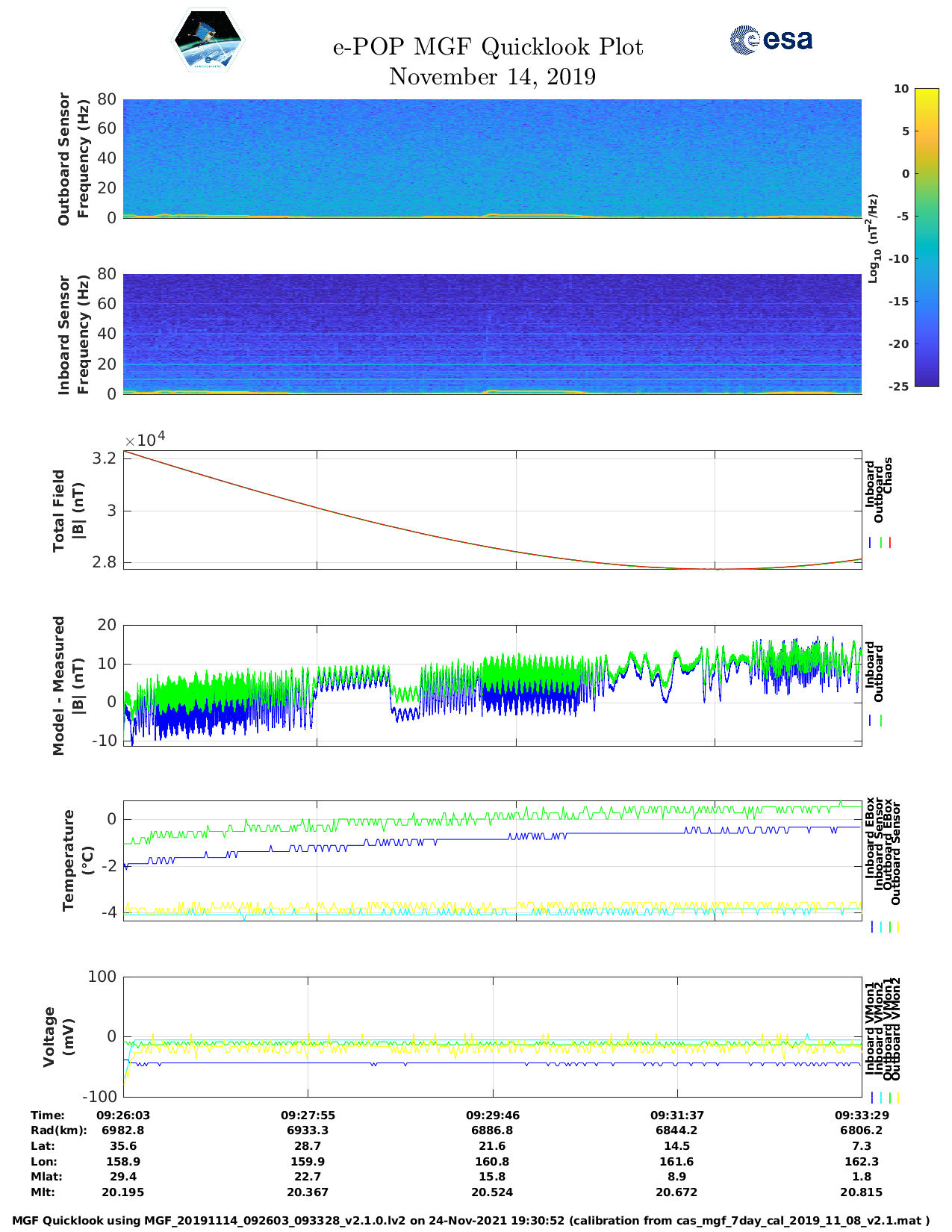952x1232 pixels.
Task: Click inside the Outboard Sensor spectrogram
Action: point(492,157)
